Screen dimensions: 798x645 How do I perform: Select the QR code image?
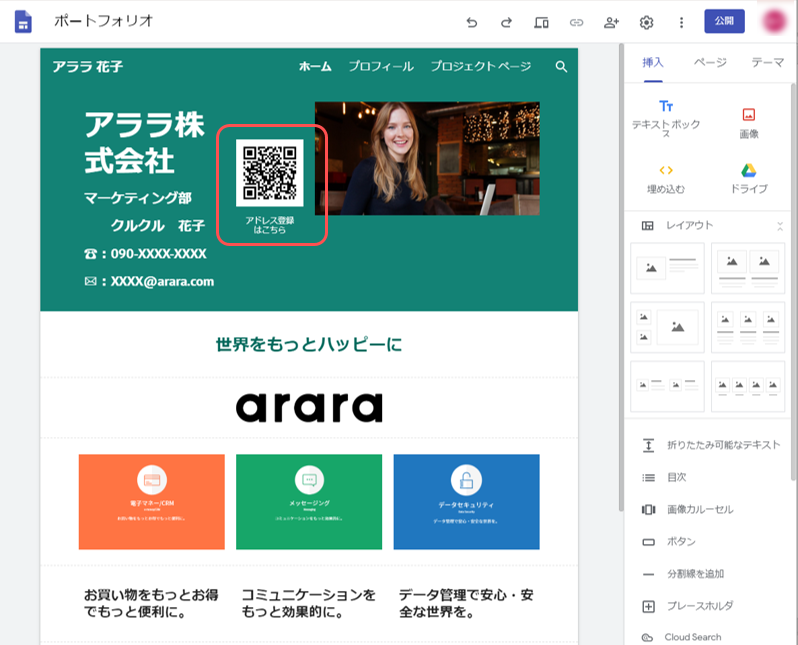tap(270, 173)
